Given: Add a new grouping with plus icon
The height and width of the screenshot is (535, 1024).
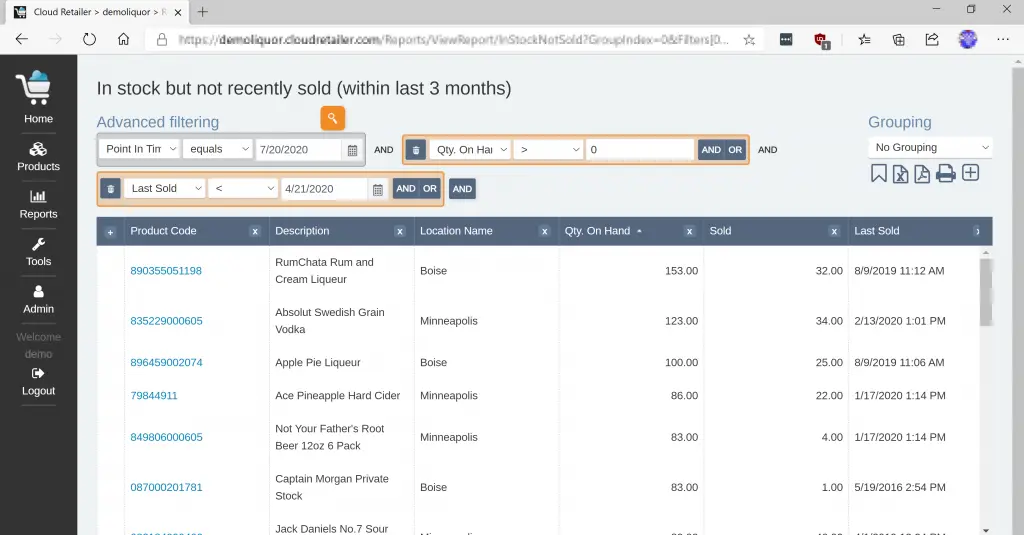Looking at the screenshot, I should tap(970, 172).
